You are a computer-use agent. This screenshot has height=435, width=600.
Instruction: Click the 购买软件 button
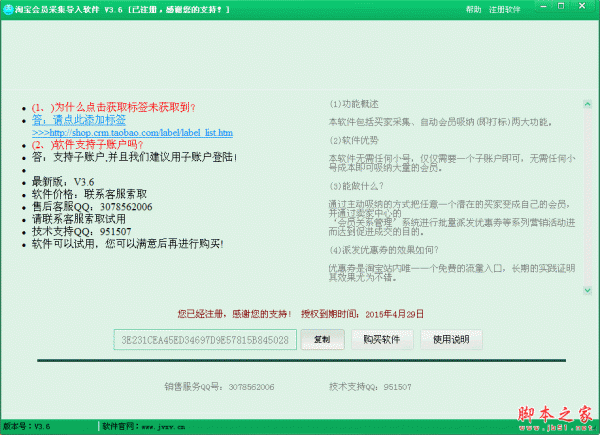(382, 339)
